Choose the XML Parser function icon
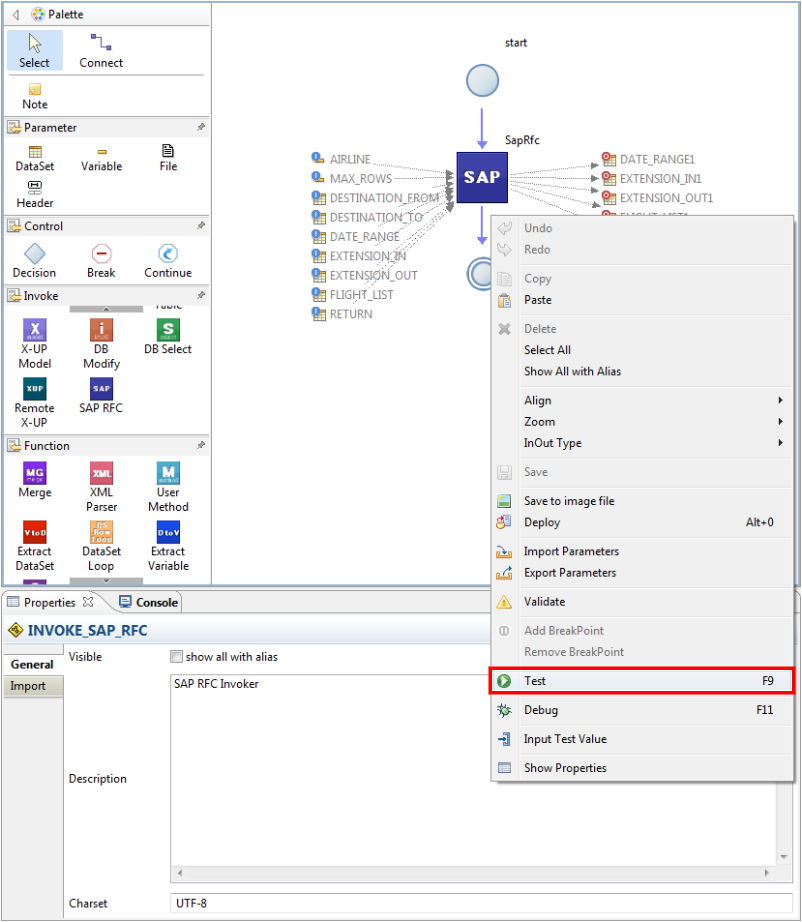 (x=102, y=487)
